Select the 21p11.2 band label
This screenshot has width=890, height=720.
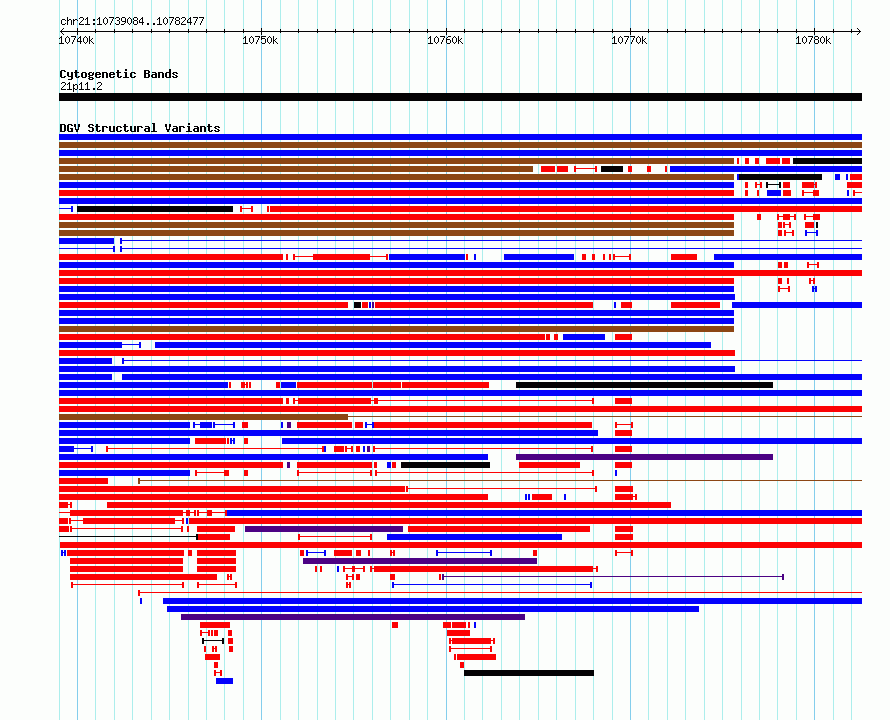(81, 86)
